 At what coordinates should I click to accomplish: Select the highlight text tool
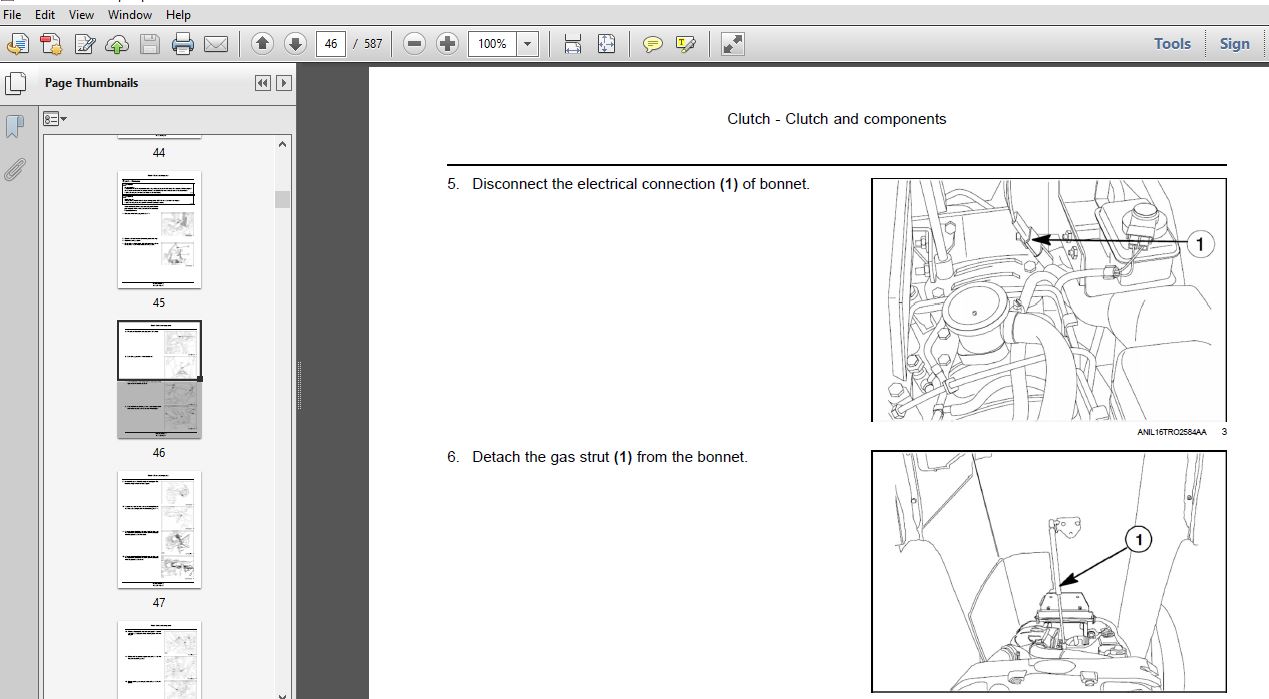686,44
